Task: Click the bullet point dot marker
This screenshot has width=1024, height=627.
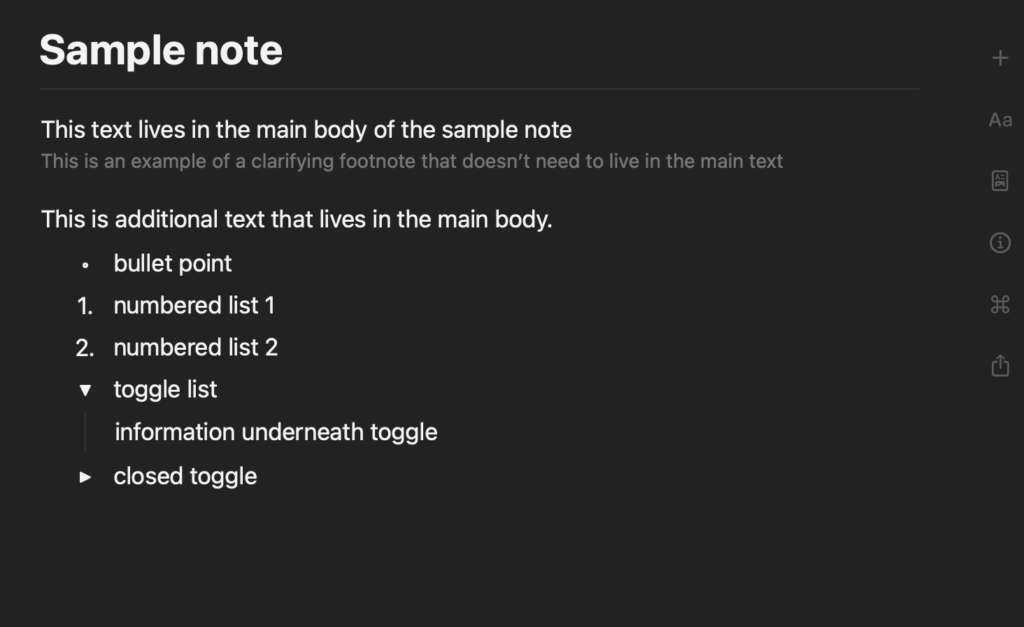Action: 84,264
